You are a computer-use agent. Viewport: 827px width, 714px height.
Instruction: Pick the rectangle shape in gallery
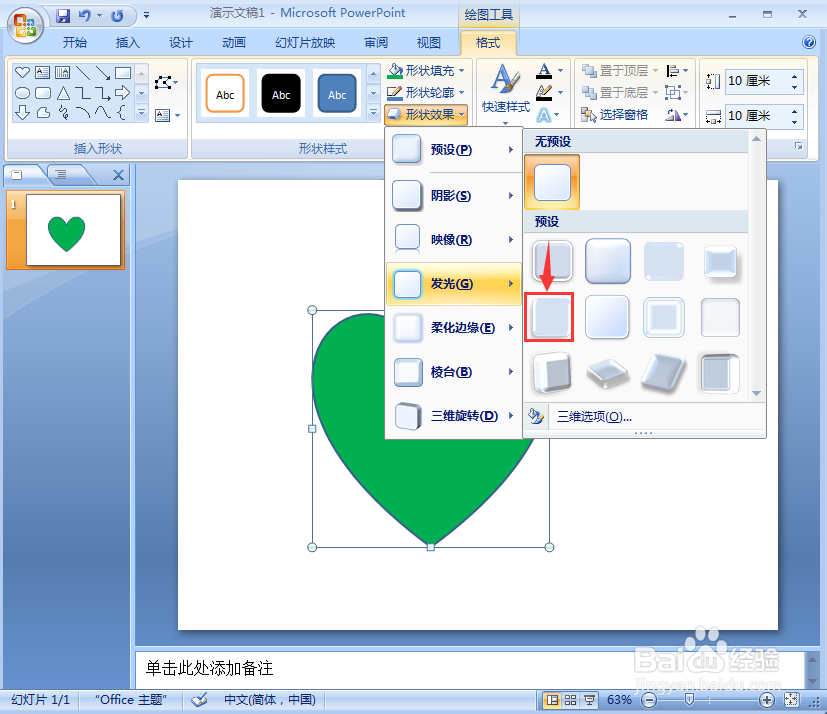pos(123,72)
